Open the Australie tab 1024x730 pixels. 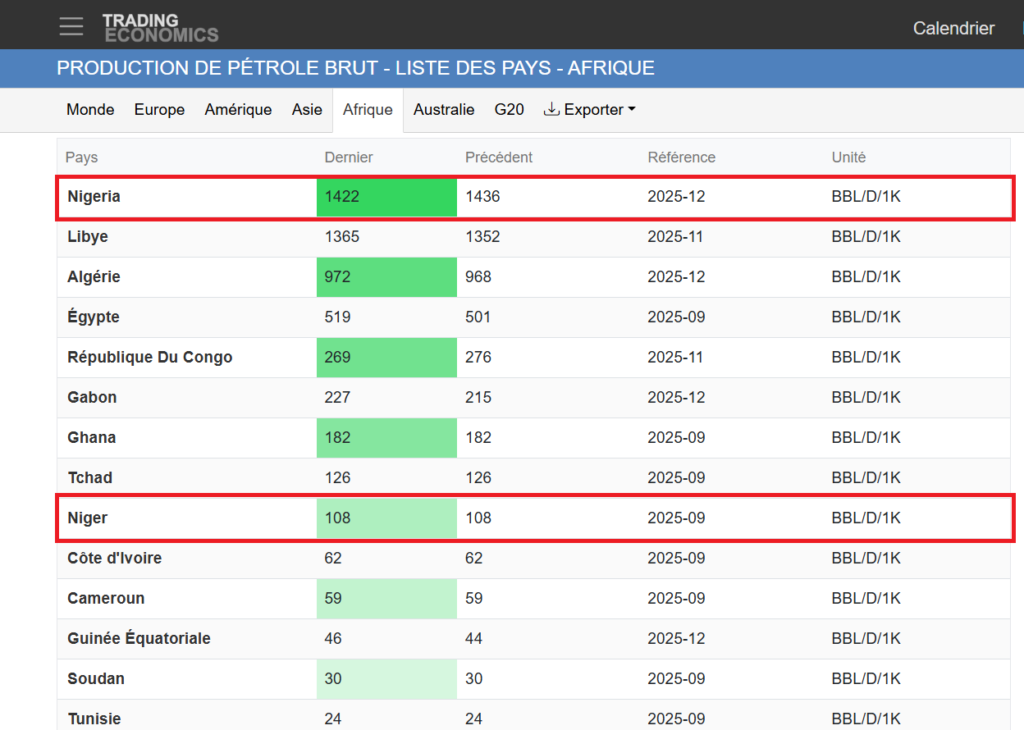[x=443, y=110]
